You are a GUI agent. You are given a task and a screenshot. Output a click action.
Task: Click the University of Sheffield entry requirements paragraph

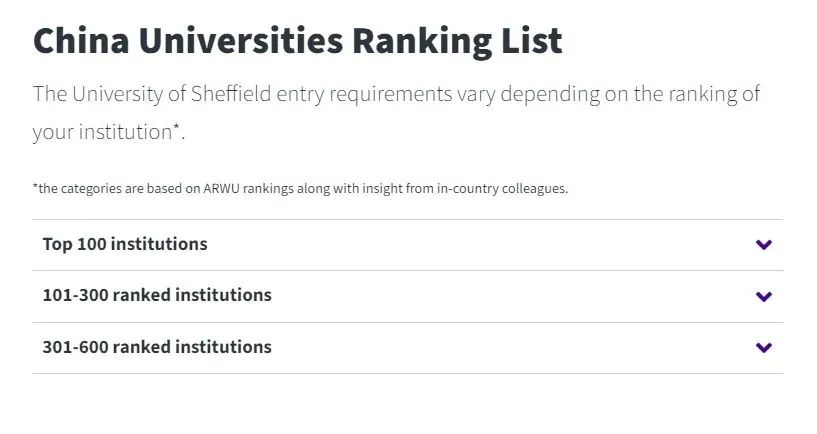tap(396, 113)
